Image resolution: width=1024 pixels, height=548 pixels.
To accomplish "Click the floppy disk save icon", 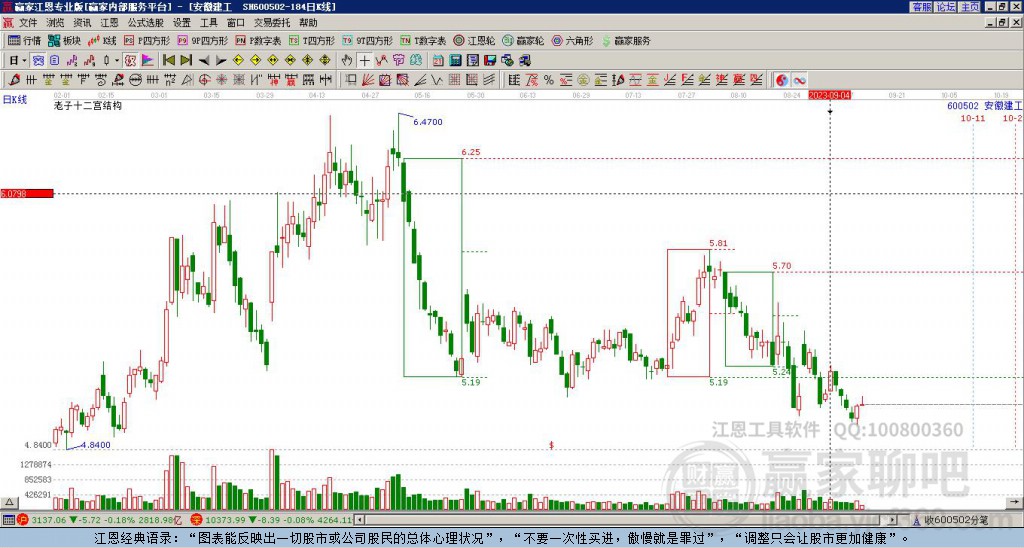I will [x=490, y=60].
